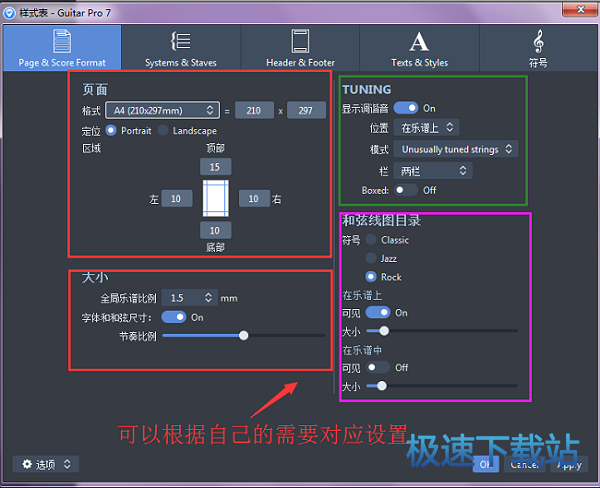Select the Rock chord symbol style
Screen dimensions: 600x488
point(371,276)
